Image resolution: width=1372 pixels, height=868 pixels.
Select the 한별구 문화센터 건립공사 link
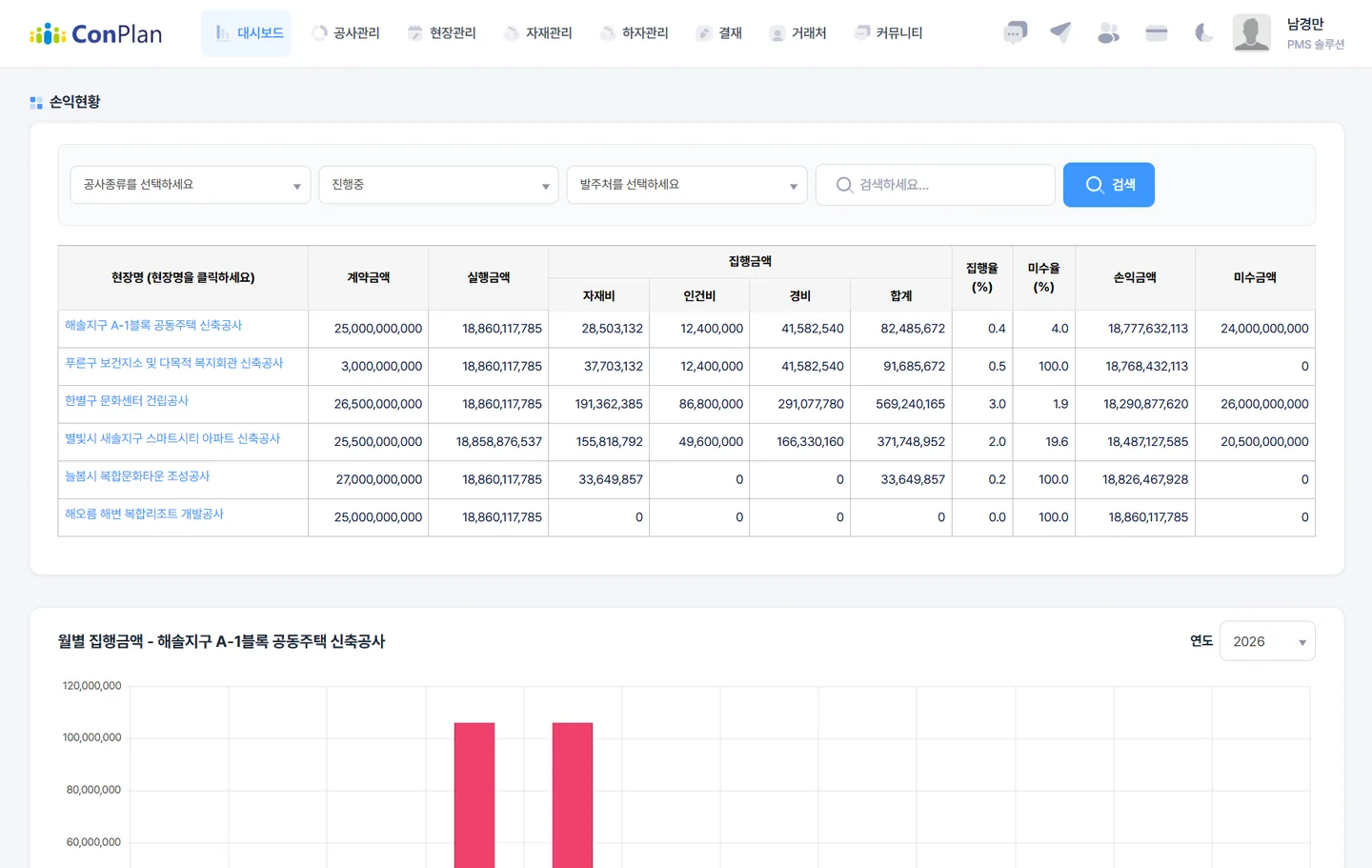pos(127,401)
